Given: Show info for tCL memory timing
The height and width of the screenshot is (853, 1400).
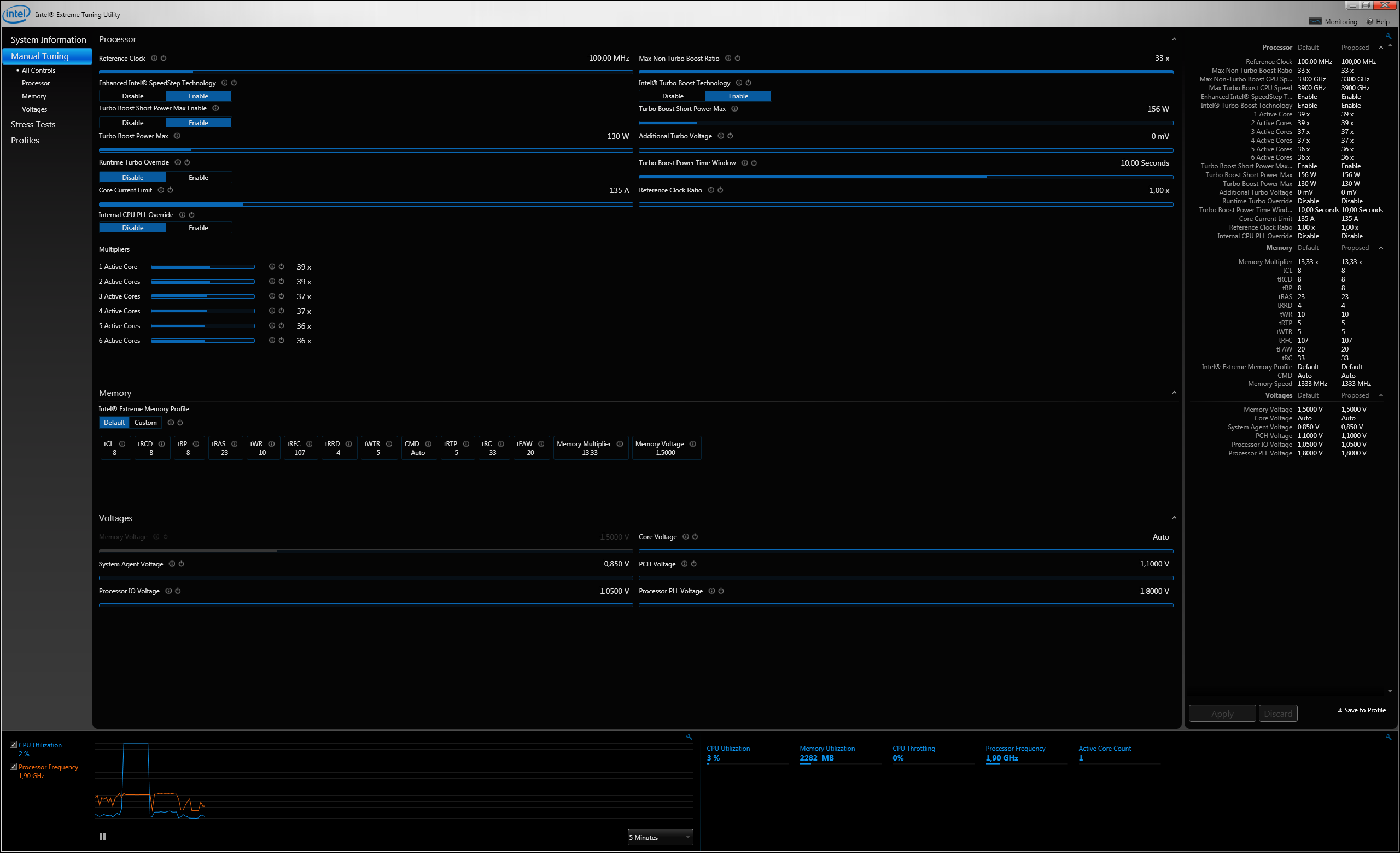Looking at the screenshot, I should coord(122,444).
